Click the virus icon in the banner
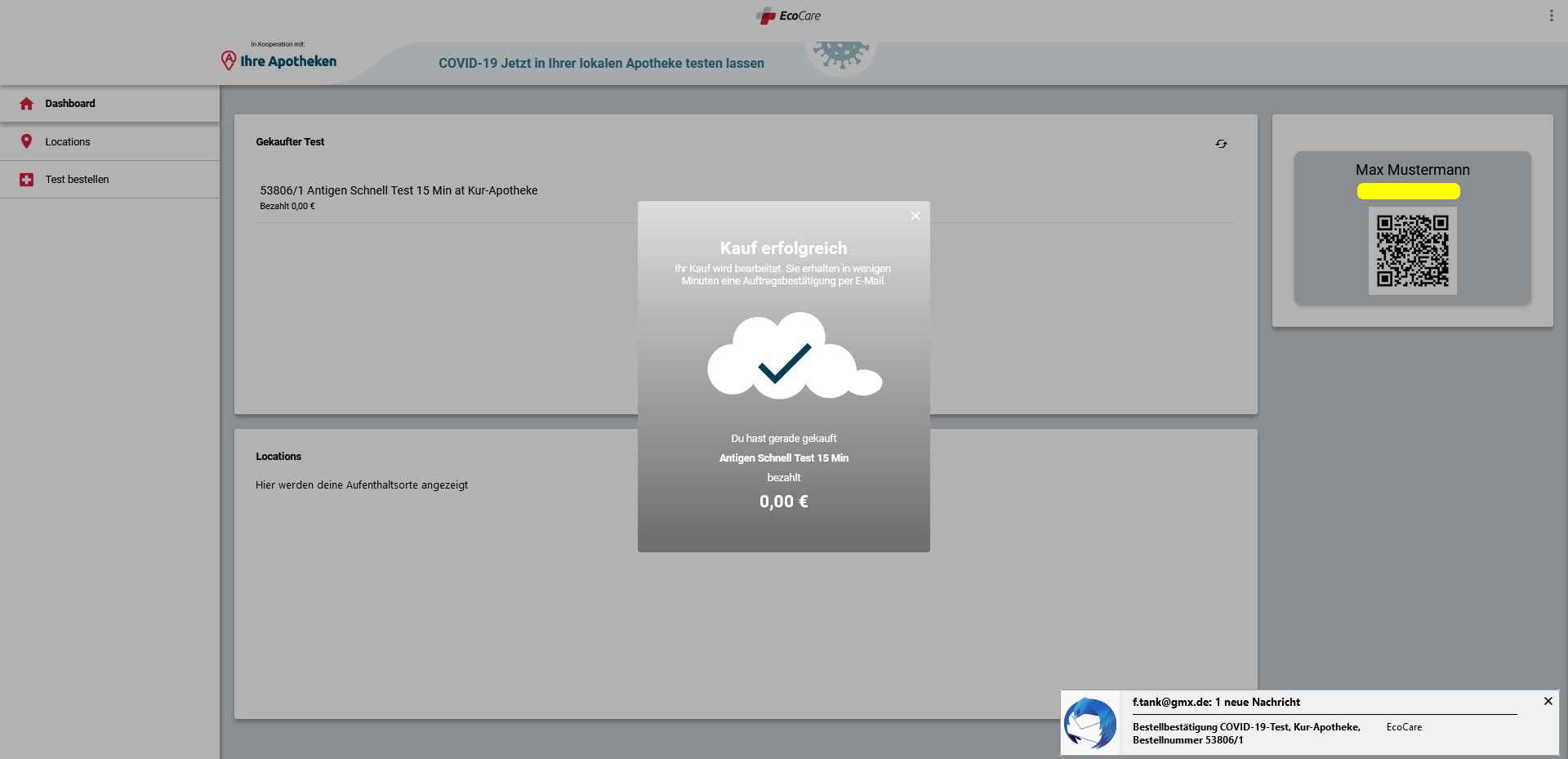 [x=840, y=56]
